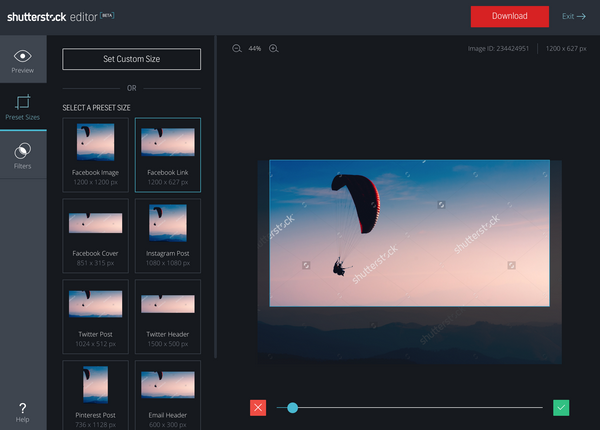Cancel crop with the red X button
This screenshot has width=600, height=430.
coord(258,407)
